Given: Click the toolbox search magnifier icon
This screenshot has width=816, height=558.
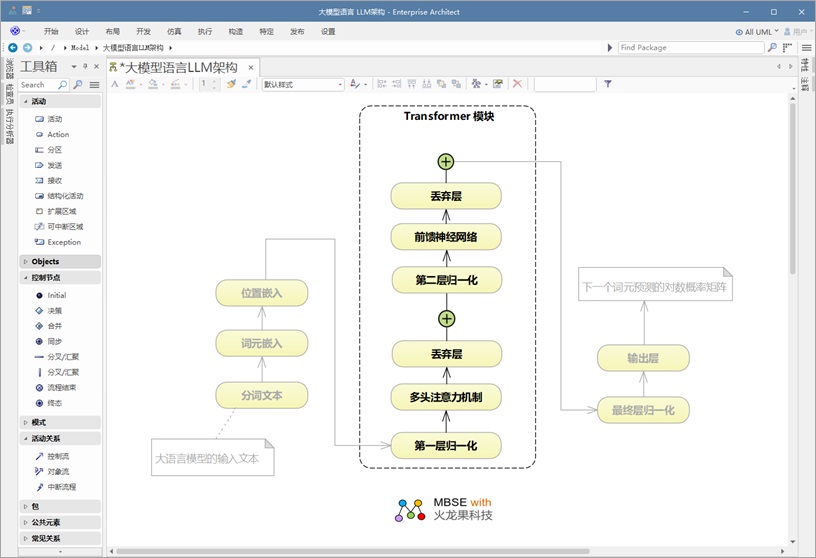Looking at the screenshot, I should (63, 85).
